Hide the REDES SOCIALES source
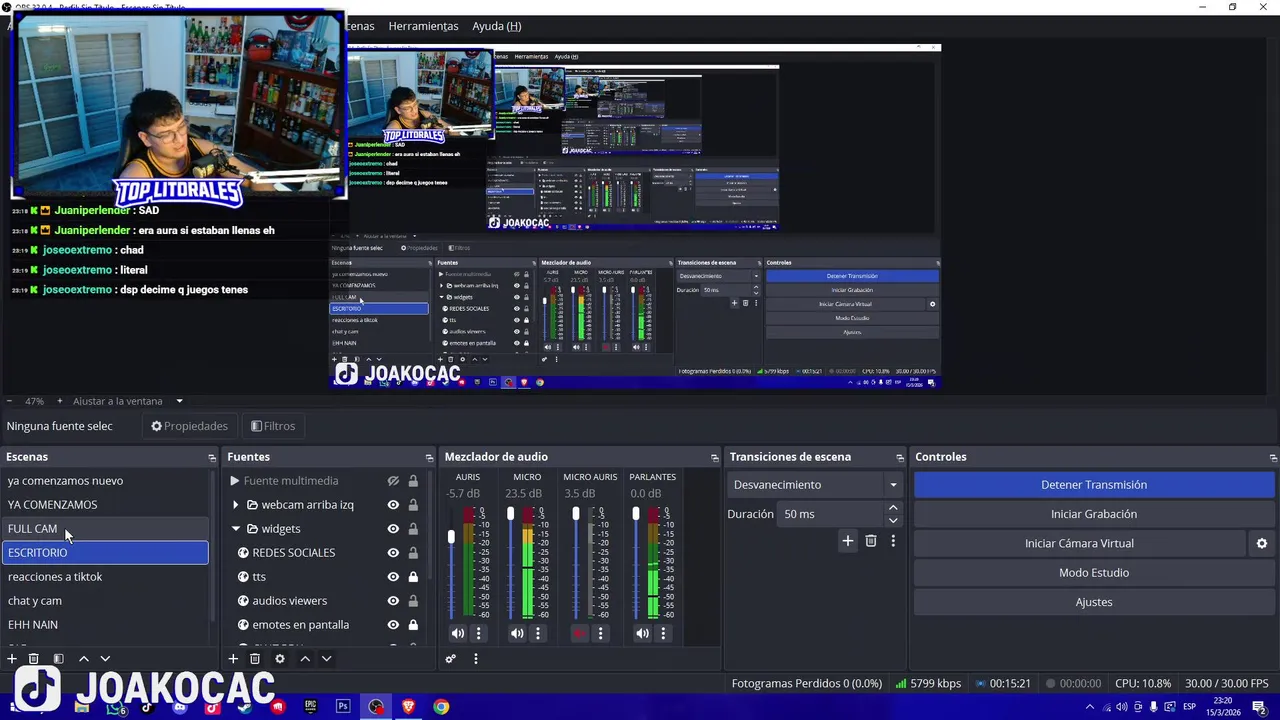This screenshot has height=720, width=1280. tap(394, 553)
